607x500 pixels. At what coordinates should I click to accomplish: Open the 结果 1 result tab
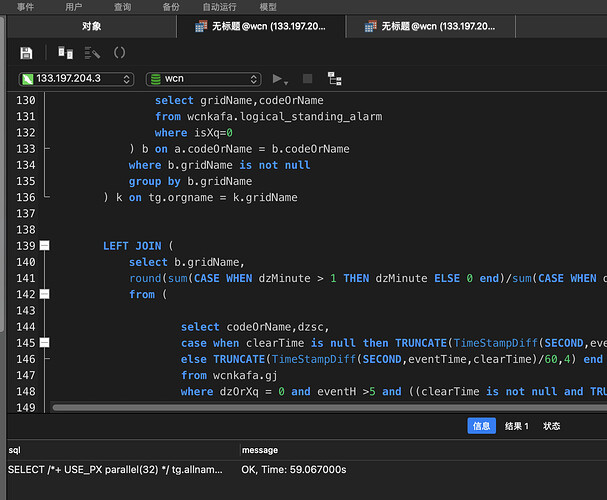[x=516, y=426]
